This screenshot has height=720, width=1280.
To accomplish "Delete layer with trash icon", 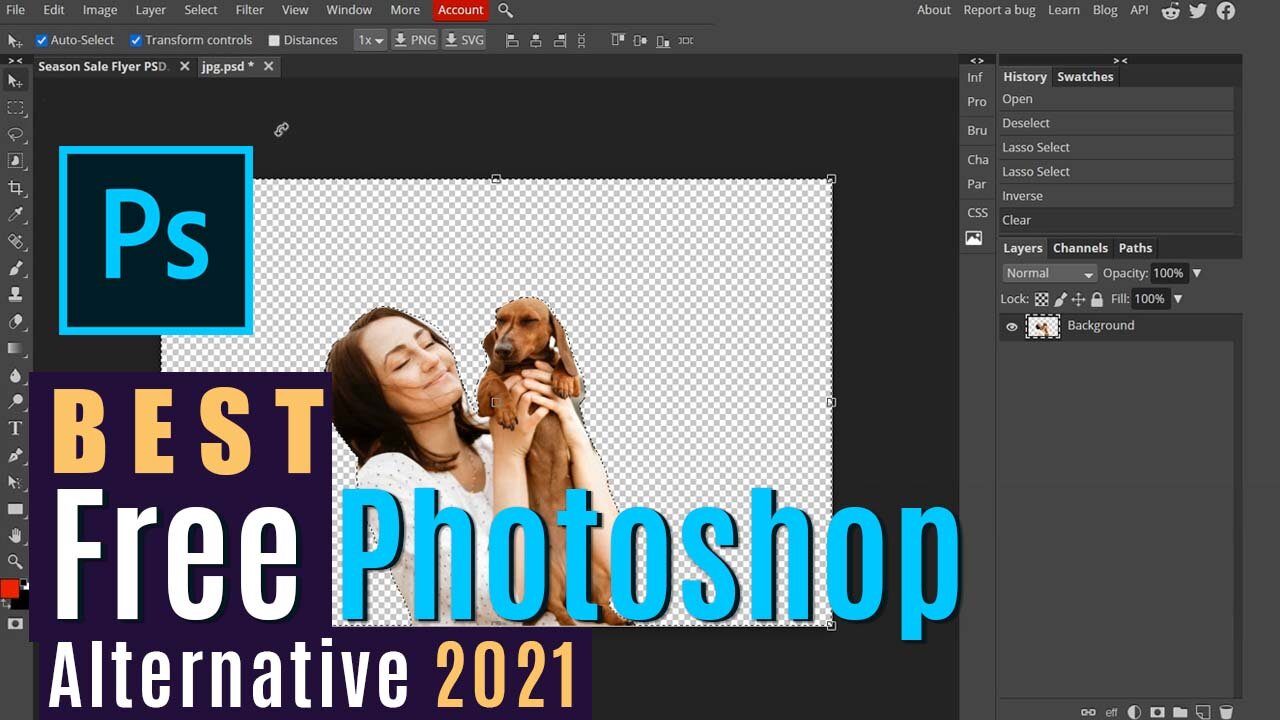I will click(x=1225, y=712).
